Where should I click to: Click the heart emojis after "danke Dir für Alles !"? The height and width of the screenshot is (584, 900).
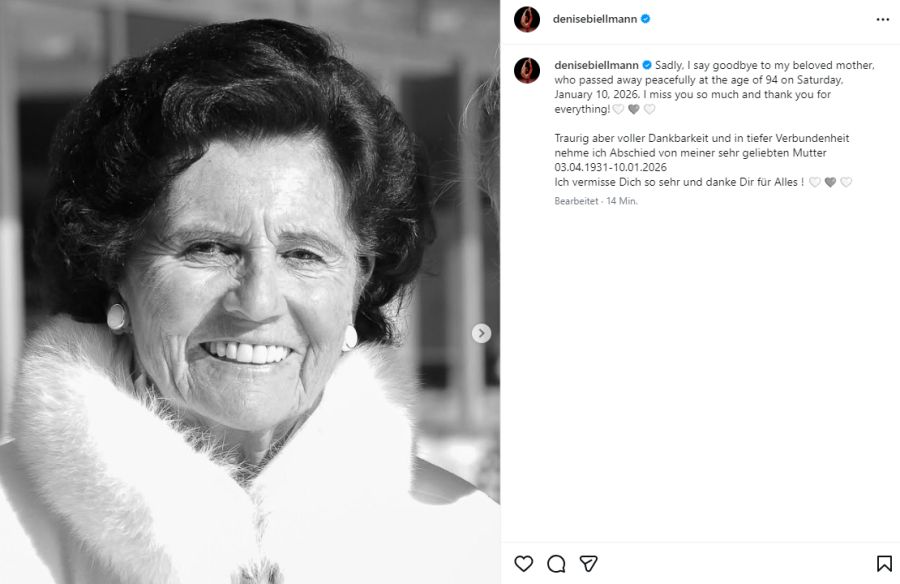[830, 182]
